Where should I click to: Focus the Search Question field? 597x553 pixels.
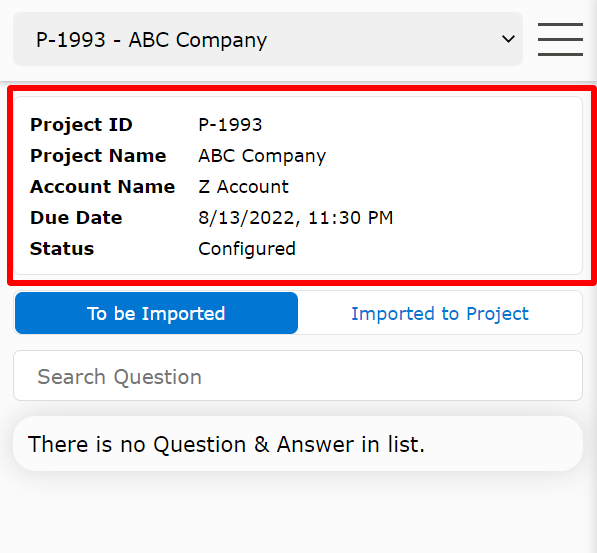pyautogui.click(x=298, y=376)
